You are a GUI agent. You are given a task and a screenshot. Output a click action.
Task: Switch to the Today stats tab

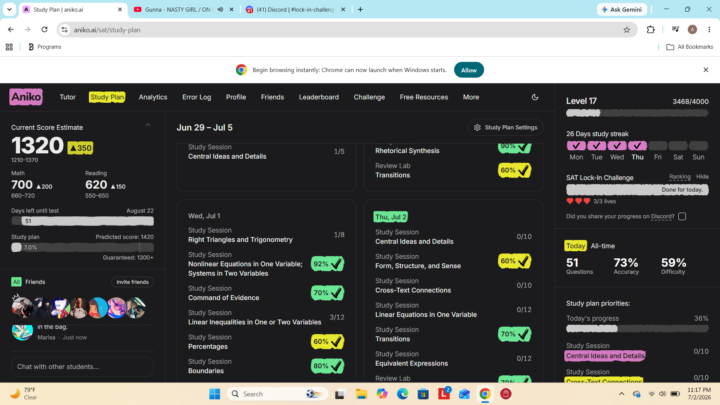tap(575, 246)
